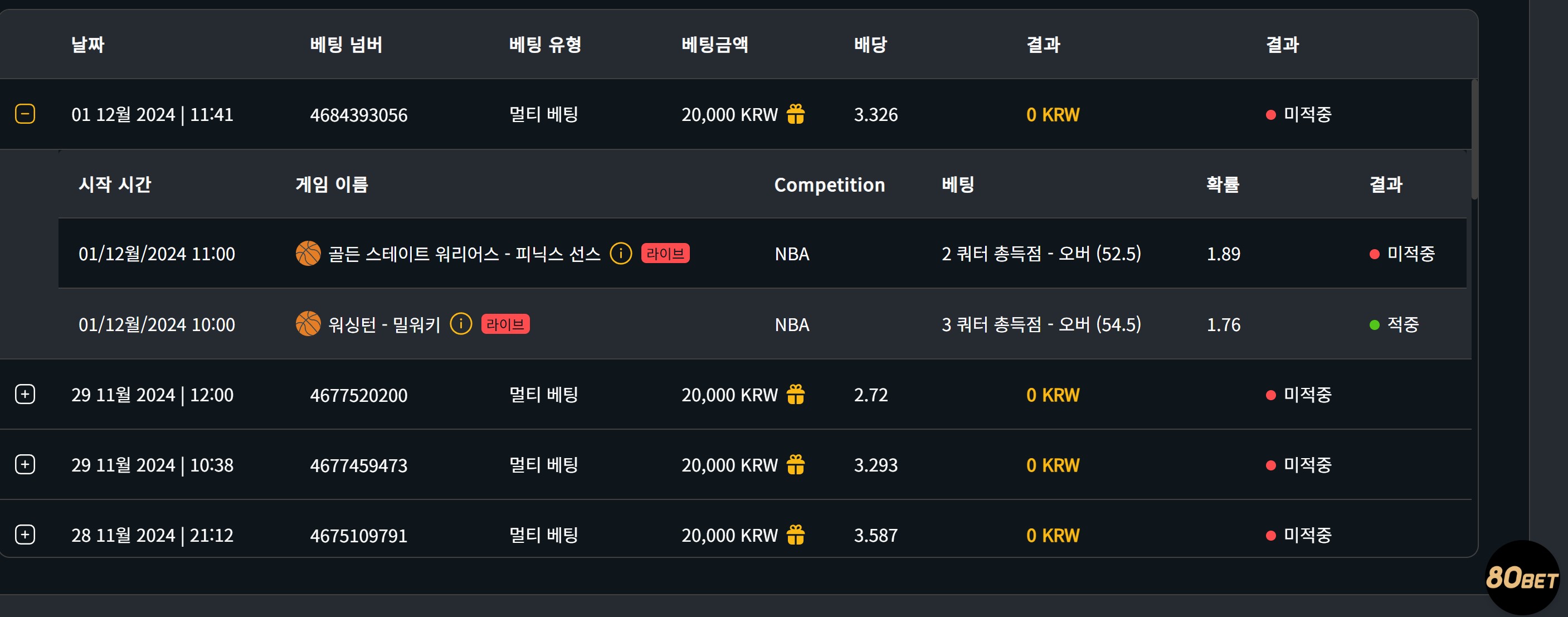
Task: Sort by the 배당 column header
Action: [870, 44]
